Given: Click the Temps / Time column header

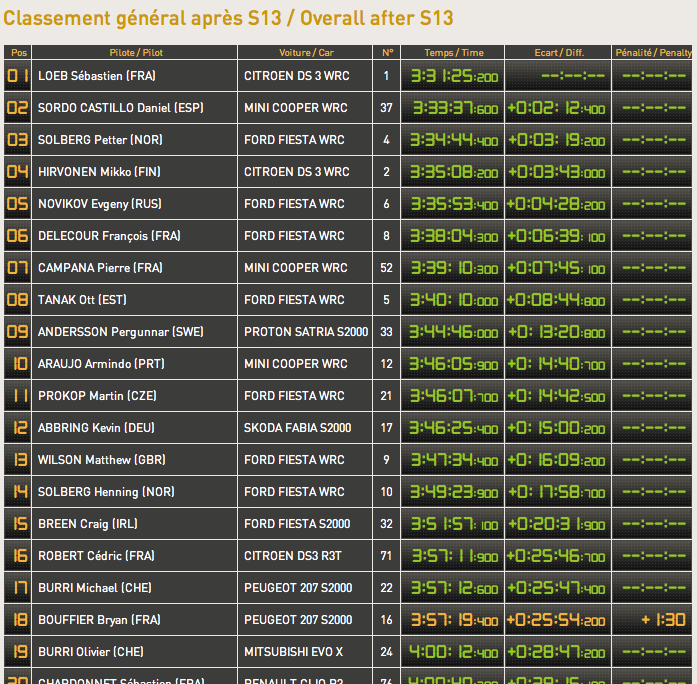Looking at the screenshot, I should (x=452, y=52).
